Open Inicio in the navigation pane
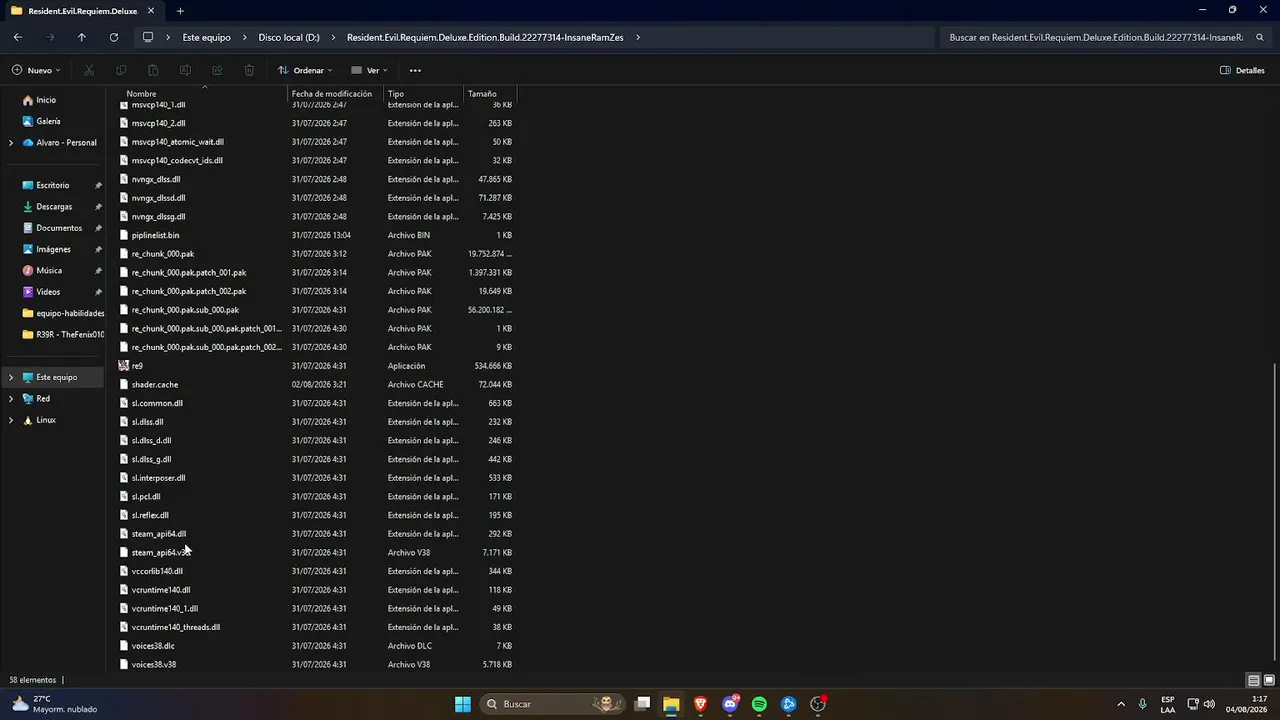The height and width of the screenshot is (720, 1280). coord(46,100)
